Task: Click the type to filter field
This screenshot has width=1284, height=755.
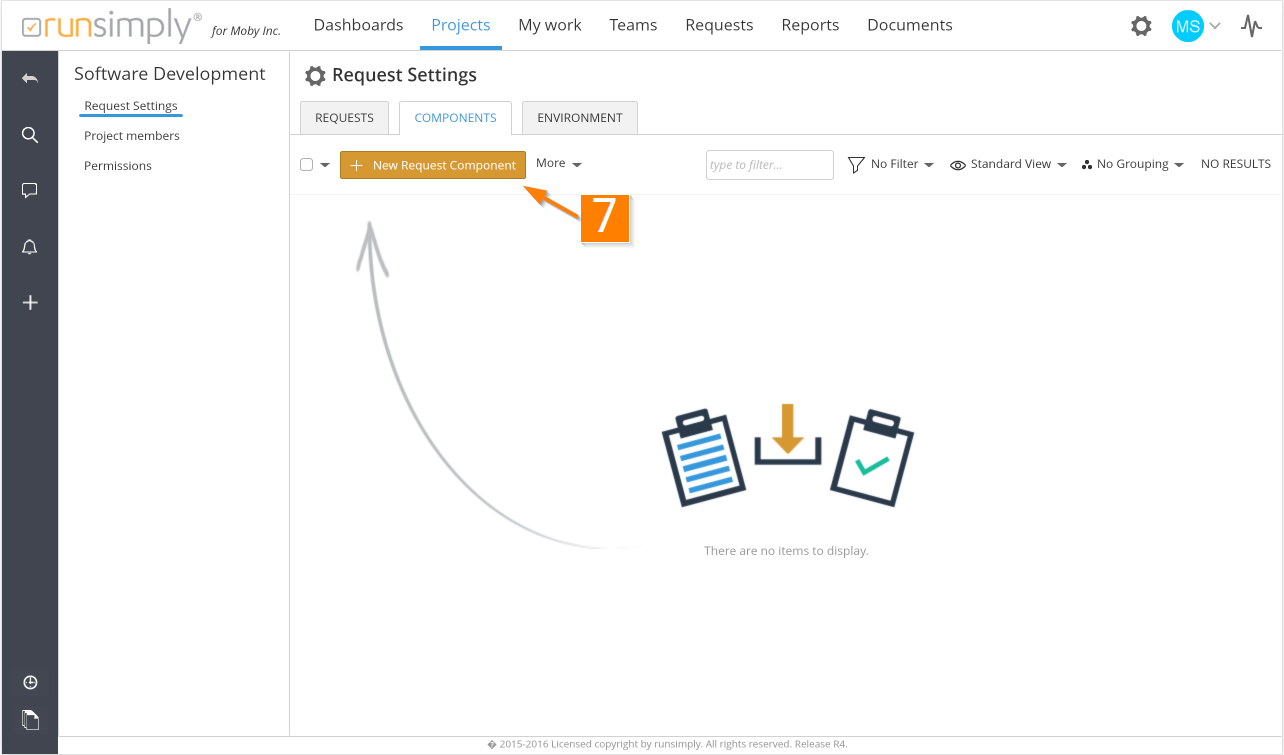Action: point(769,165)
